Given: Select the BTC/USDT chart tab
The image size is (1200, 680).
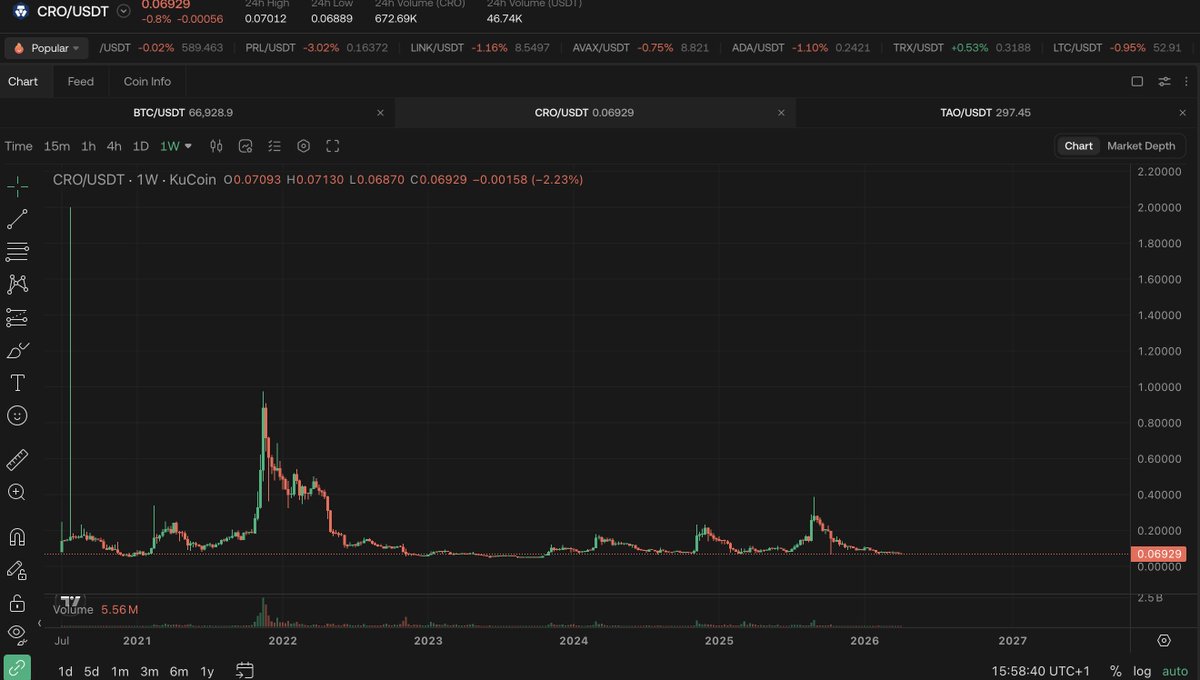Looking at the screenshot, I should (183, 113).
